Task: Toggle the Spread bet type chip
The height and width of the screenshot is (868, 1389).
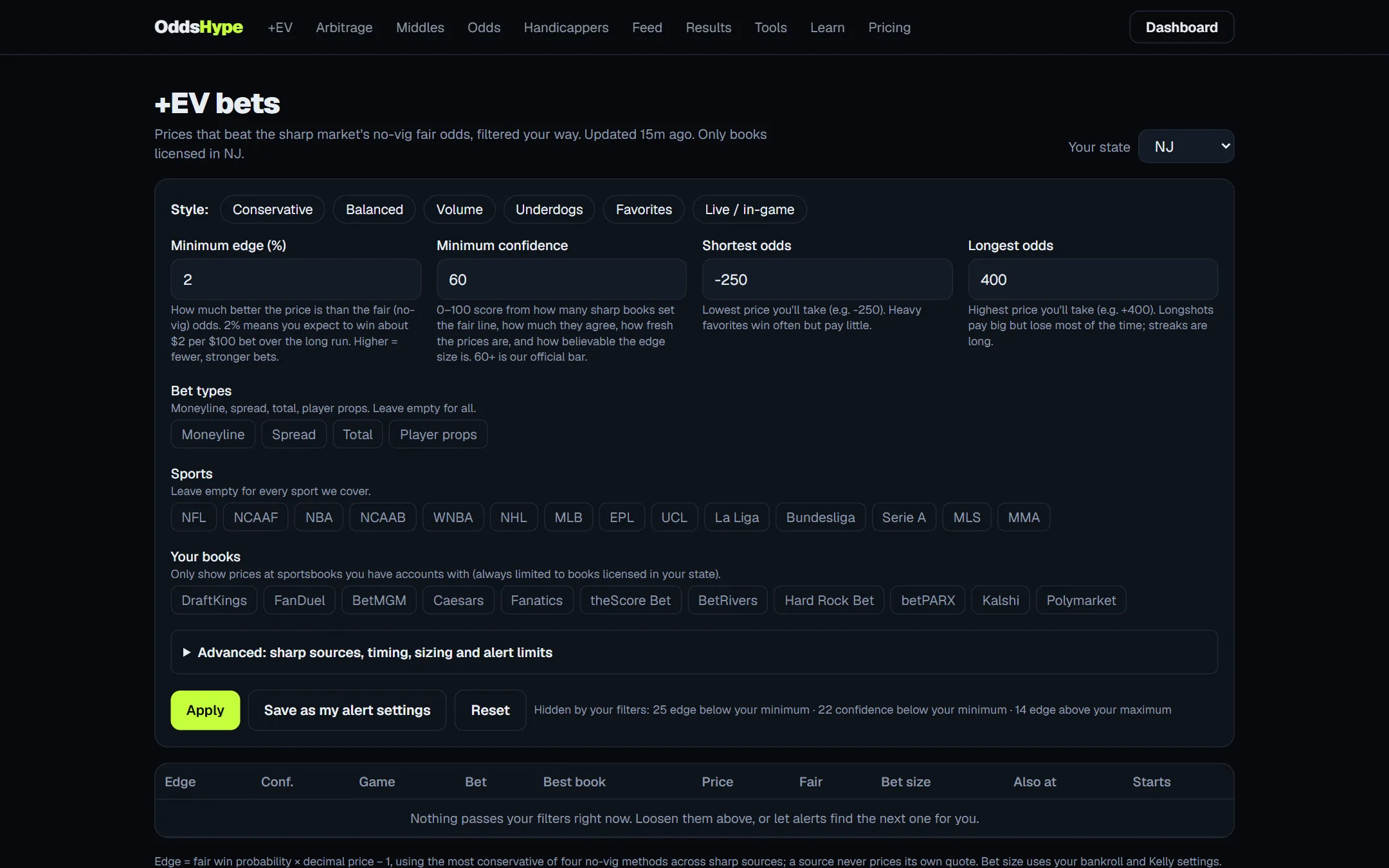Action: tap(294, 434)
